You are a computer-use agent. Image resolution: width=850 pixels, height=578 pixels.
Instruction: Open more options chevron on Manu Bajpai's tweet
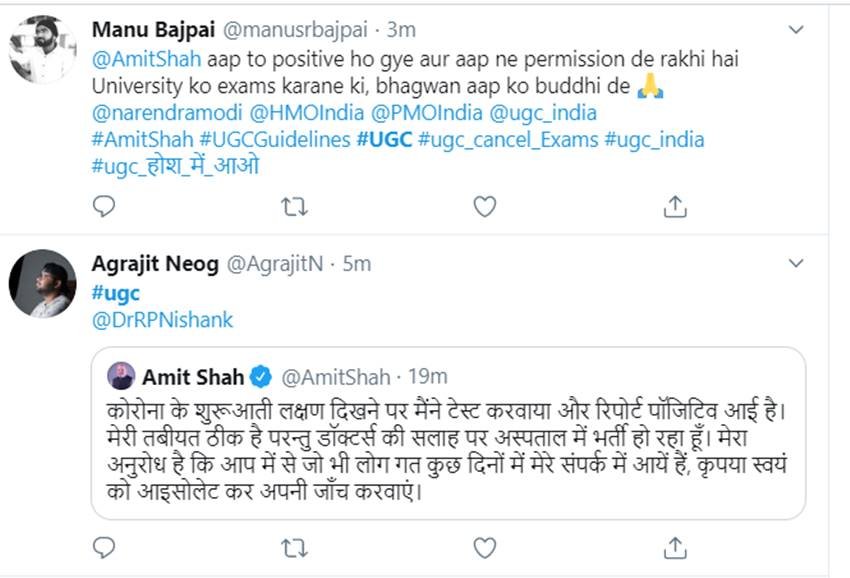(796, 31)
